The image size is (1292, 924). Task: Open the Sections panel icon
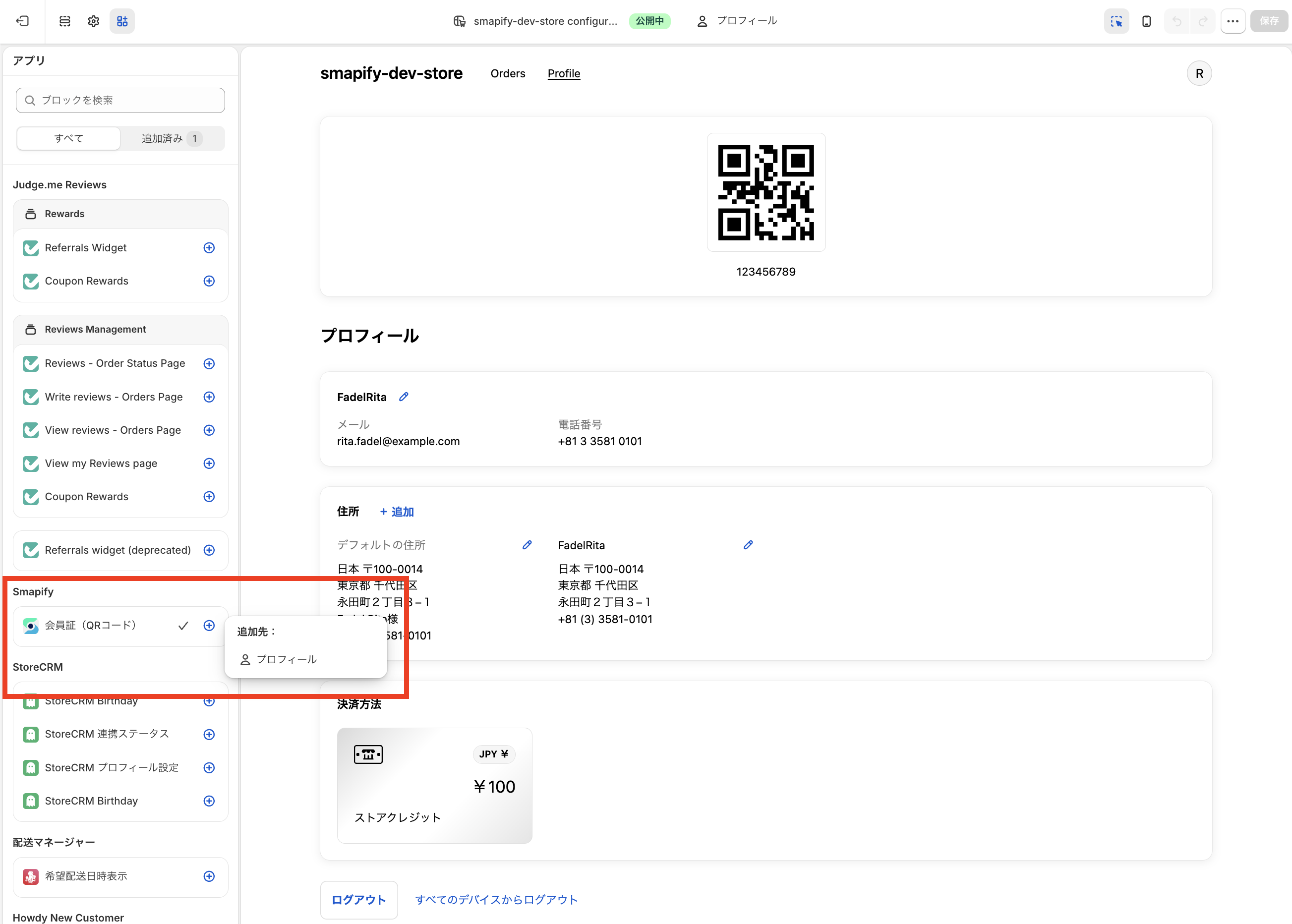(65, 21)
